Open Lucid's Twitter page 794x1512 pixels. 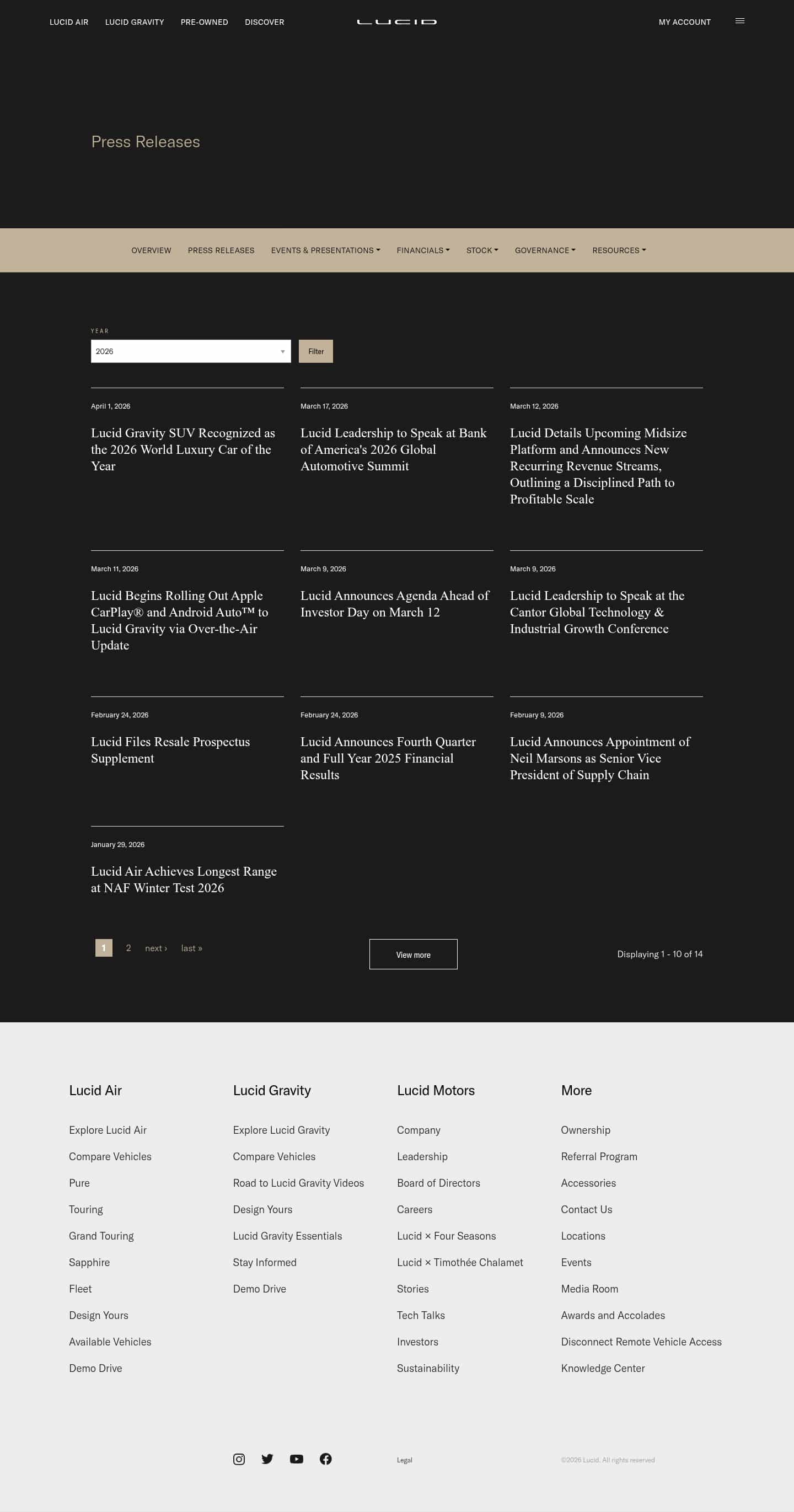click(x=267, y=1459)
